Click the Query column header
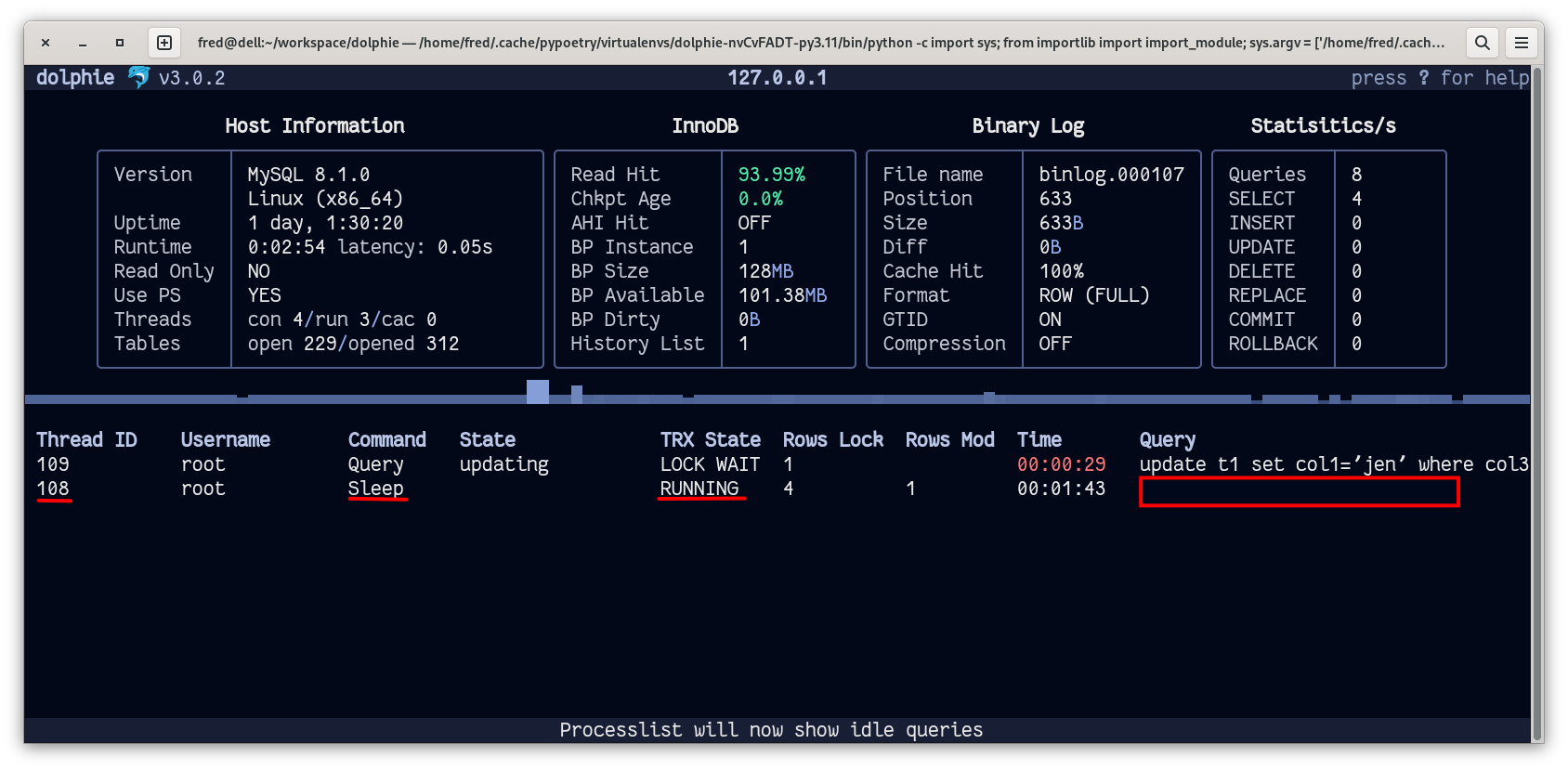This screenshot has width=1568, height=770. coord(1167,439)
